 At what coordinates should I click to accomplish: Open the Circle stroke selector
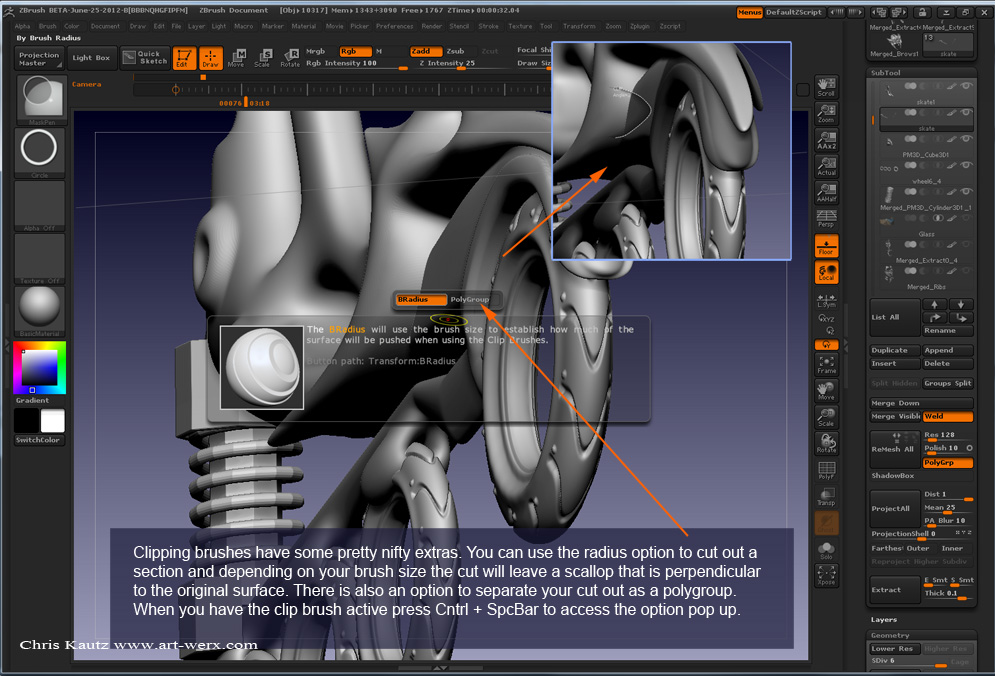(39, 152)
